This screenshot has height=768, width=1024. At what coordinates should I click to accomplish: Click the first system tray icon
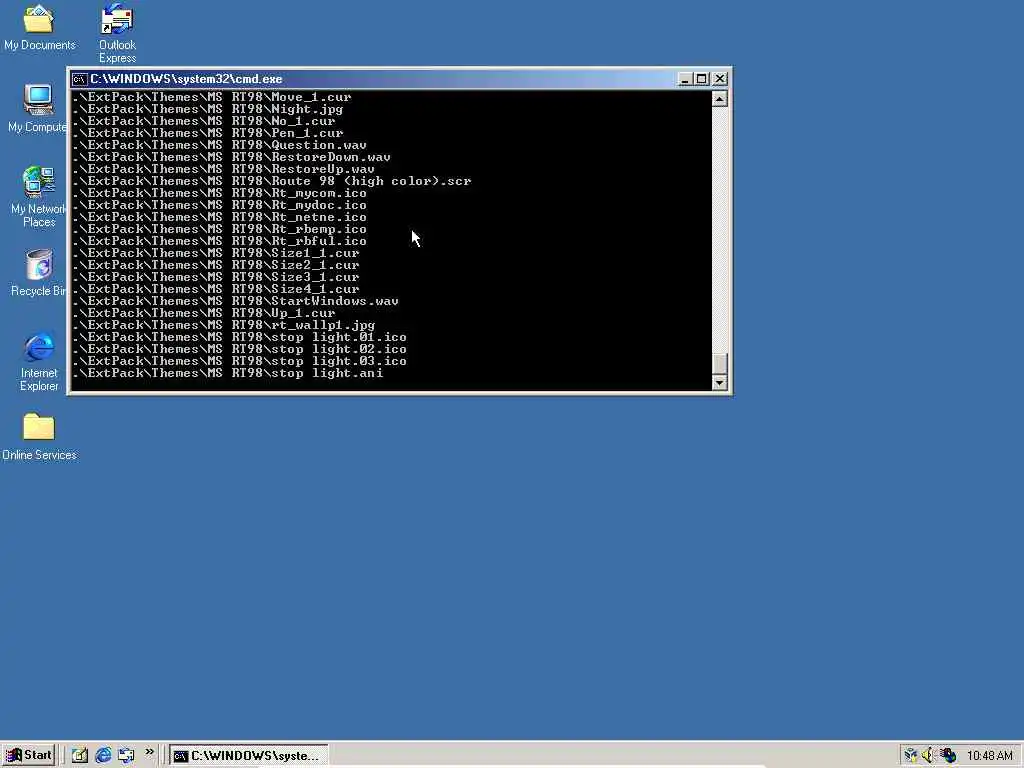click(910, 756)
